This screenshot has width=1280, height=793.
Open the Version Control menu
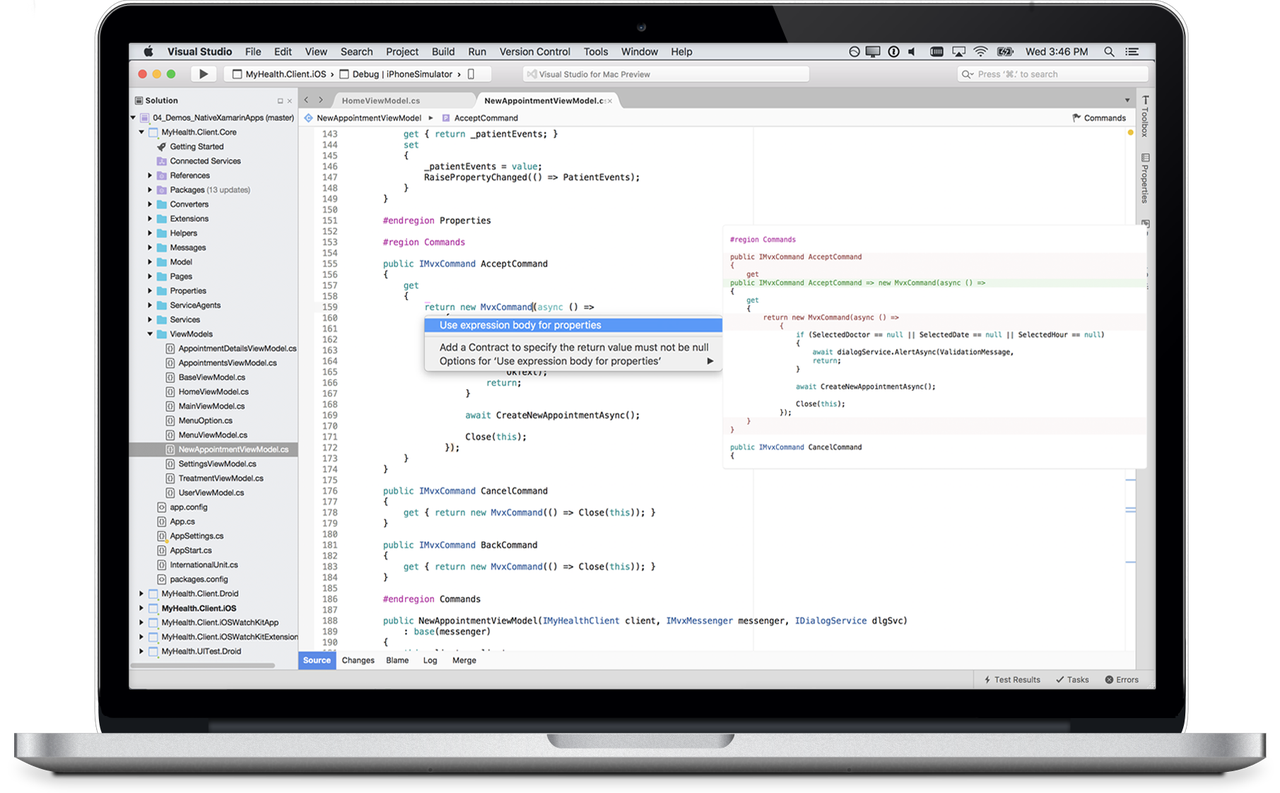pos(535,52)
